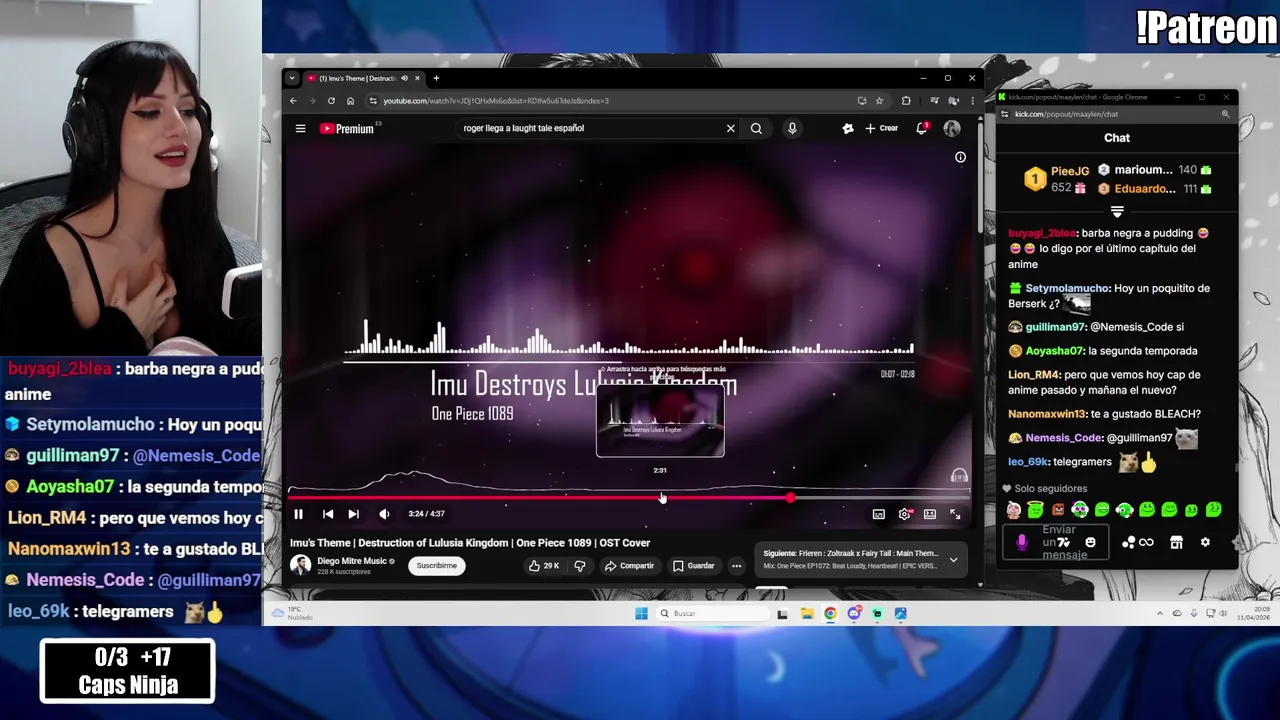Click the purple microphone icon in chat input
Image resolution: width=1280 pixels, height=720 pixels.
pos(1021,542)
